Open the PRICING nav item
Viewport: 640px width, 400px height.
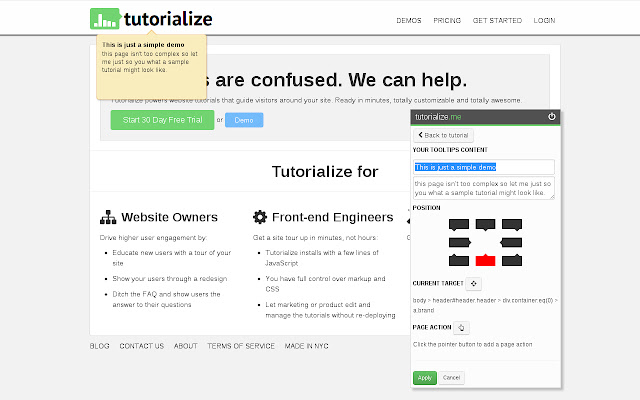[447, 20]
